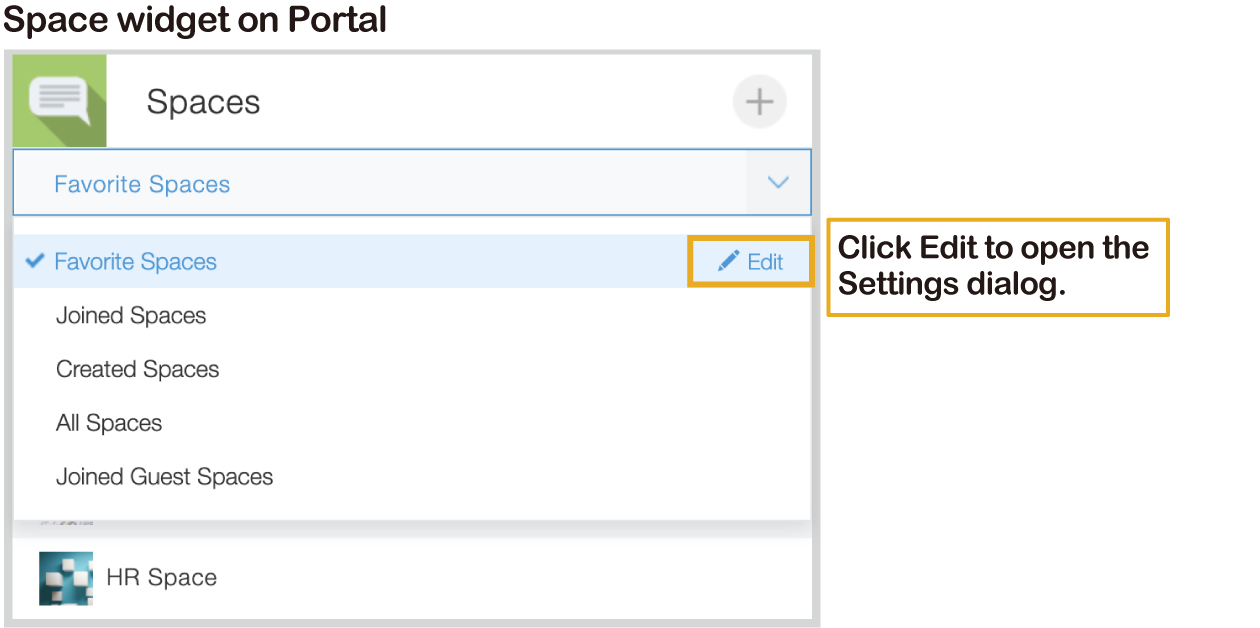
Task: Click the Favorite Spaces combo box field
Action: click(380, 183)
